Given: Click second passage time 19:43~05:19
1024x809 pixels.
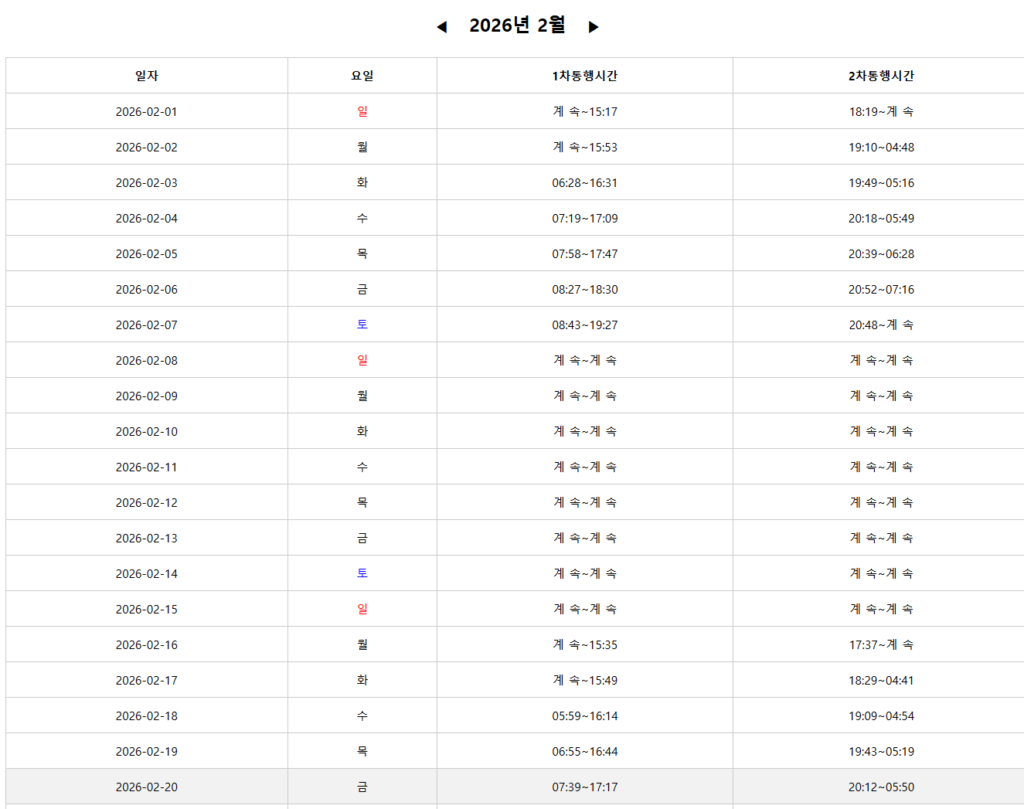Looking at the screenshot, I should click(881, 752).
